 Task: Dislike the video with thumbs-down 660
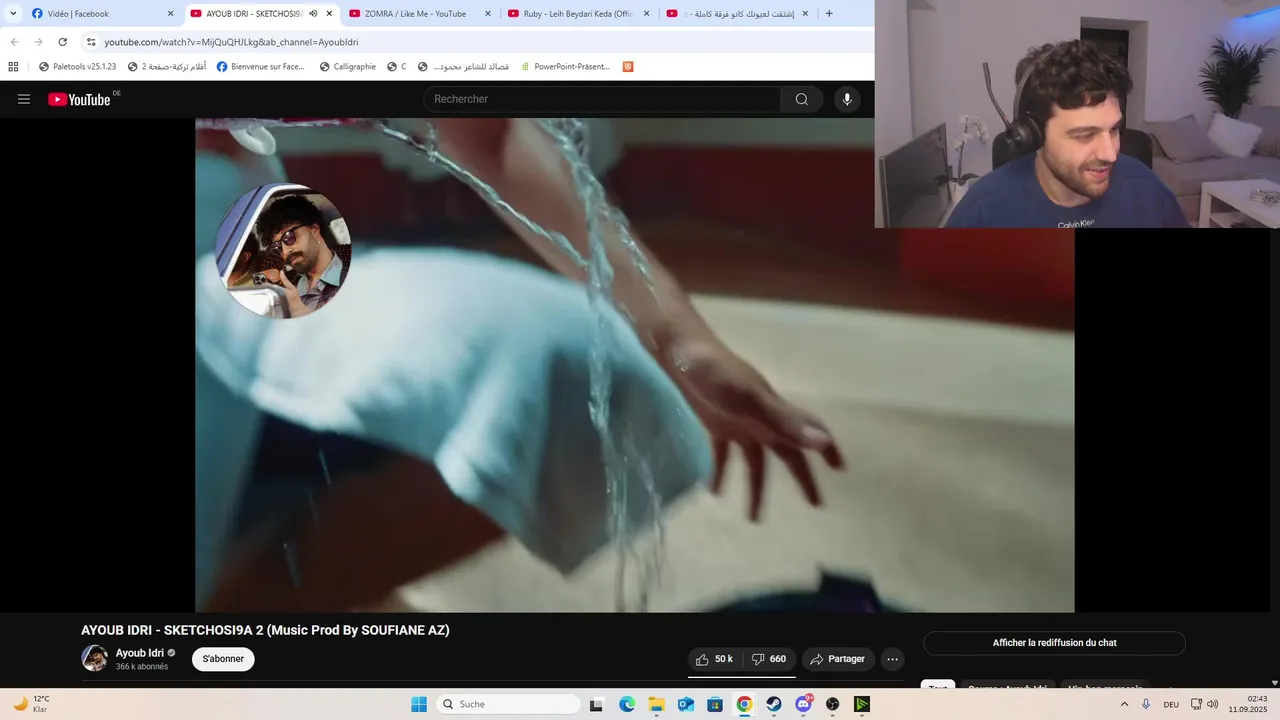click(770, 659)
